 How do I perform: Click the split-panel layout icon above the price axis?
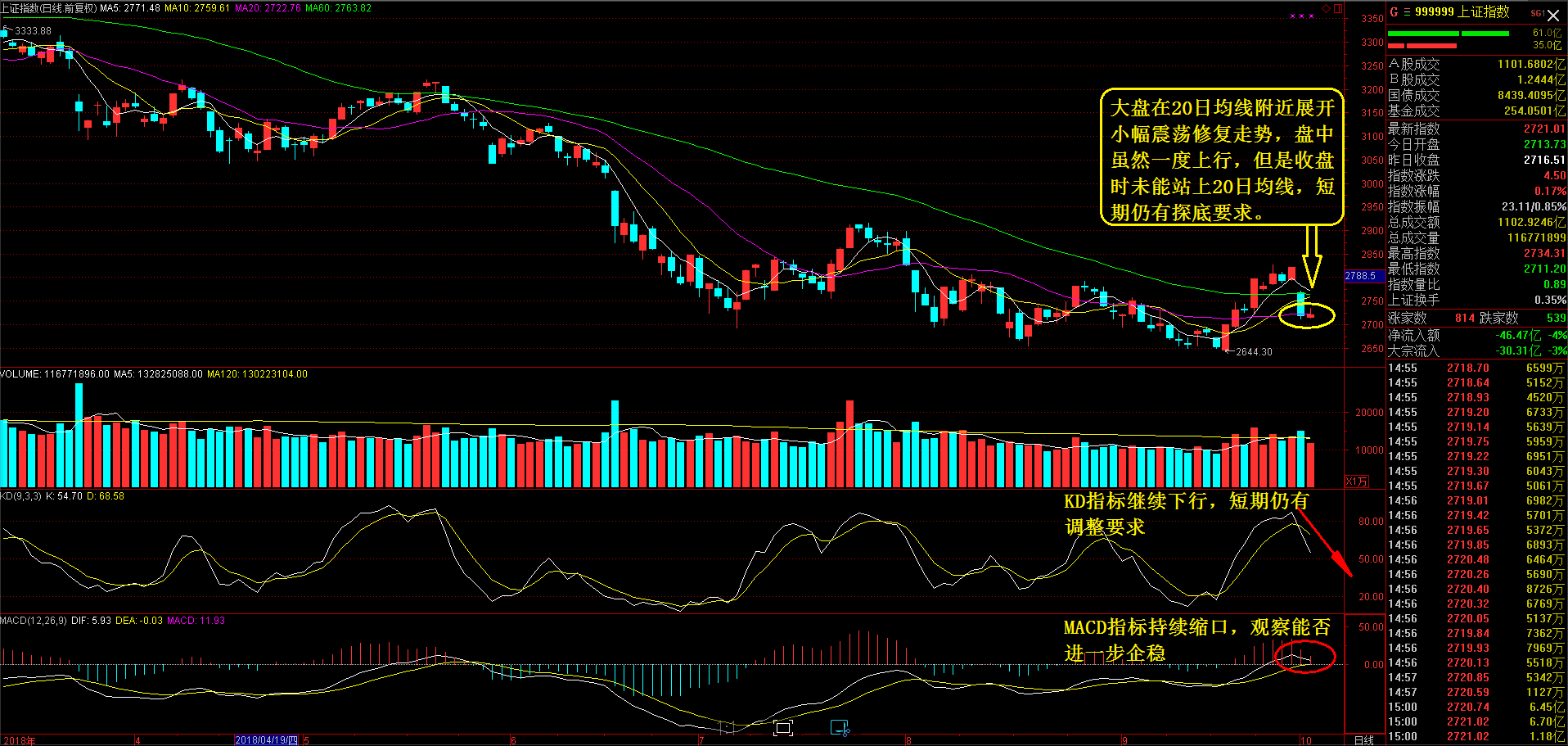(x=1338, y=8)
